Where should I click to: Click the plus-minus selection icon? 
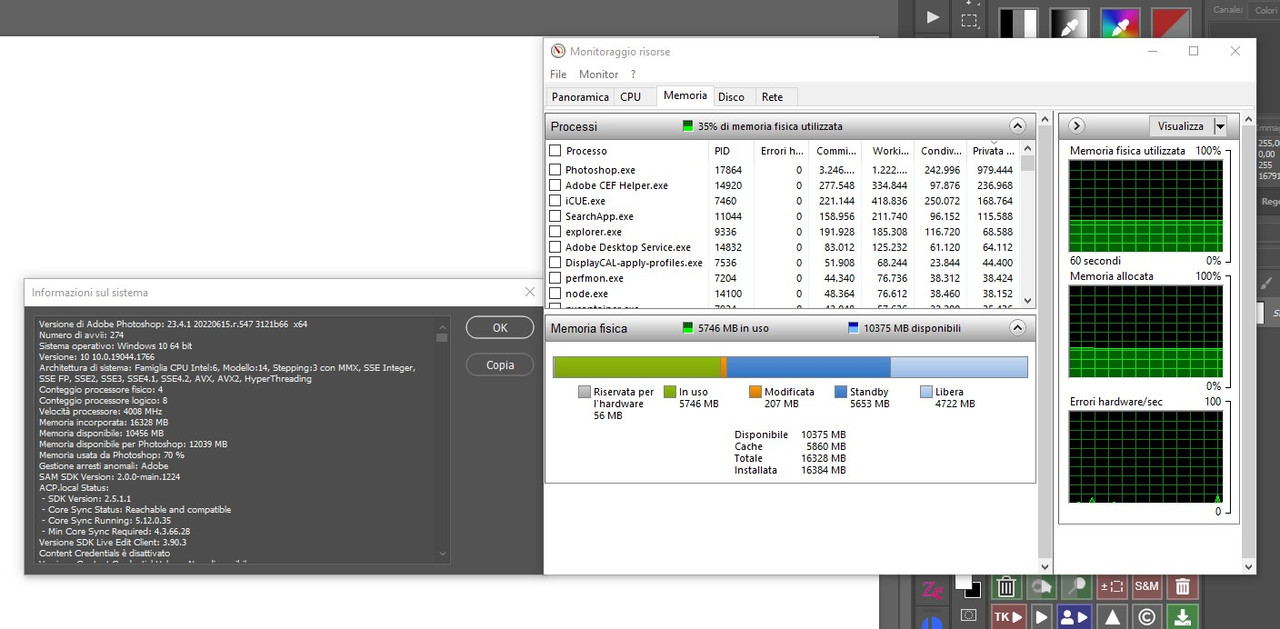[1112, 588]
